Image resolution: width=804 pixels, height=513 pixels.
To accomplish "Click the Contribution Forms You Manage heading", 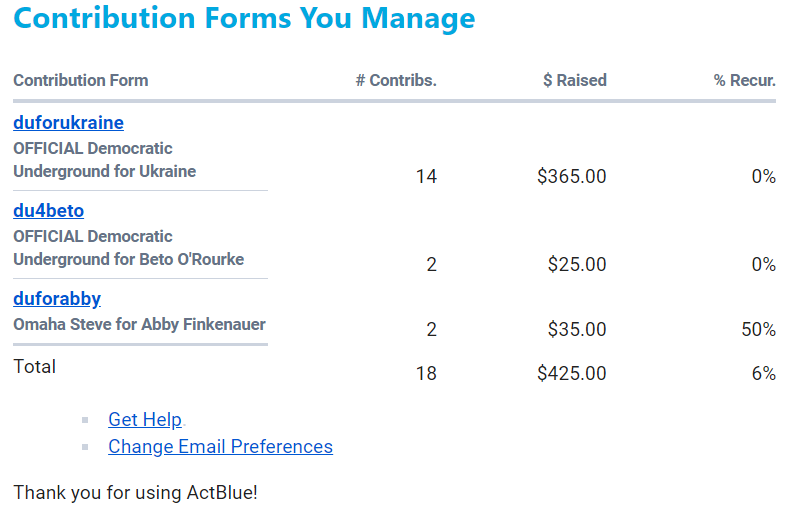I will (x=244, y=19).
